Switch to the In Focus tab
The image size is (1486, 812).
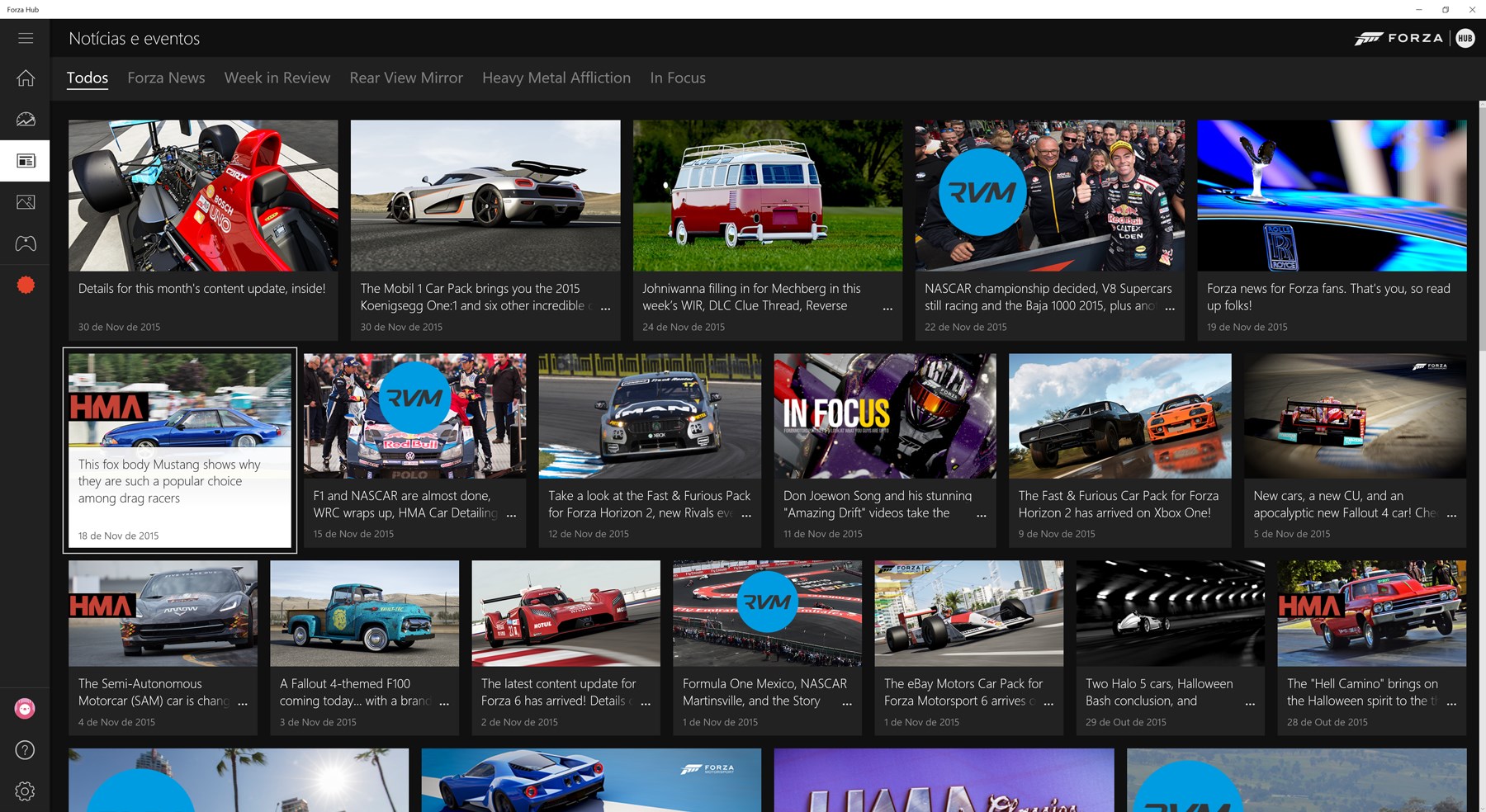[678, 78]
